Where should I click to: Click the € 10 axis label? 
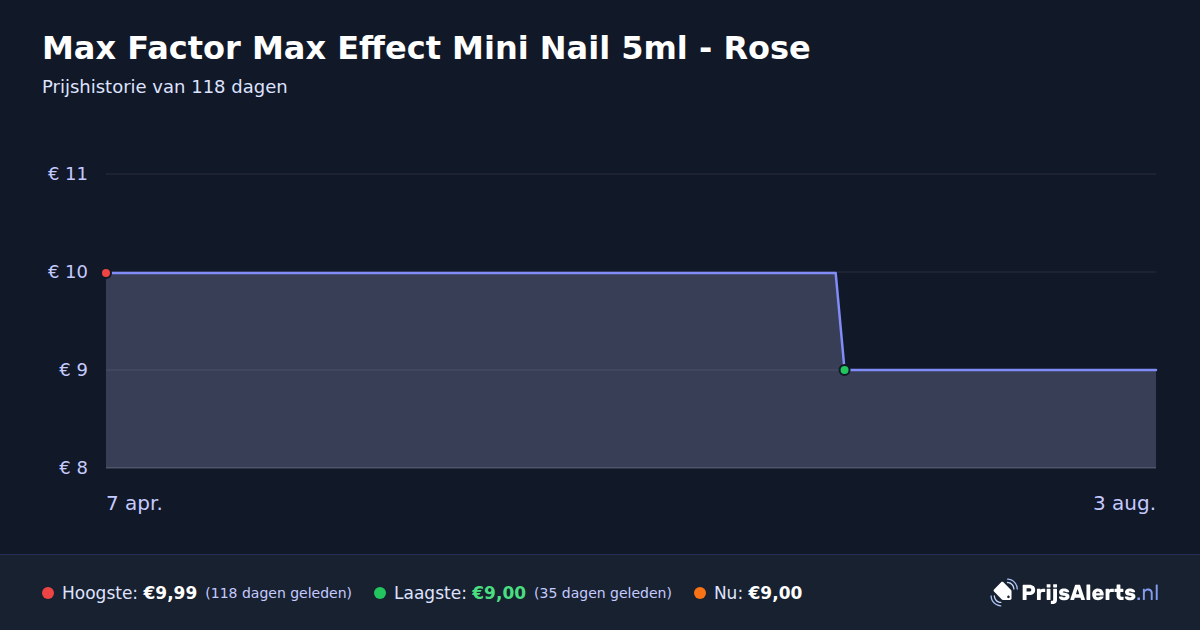click(68, 272)
